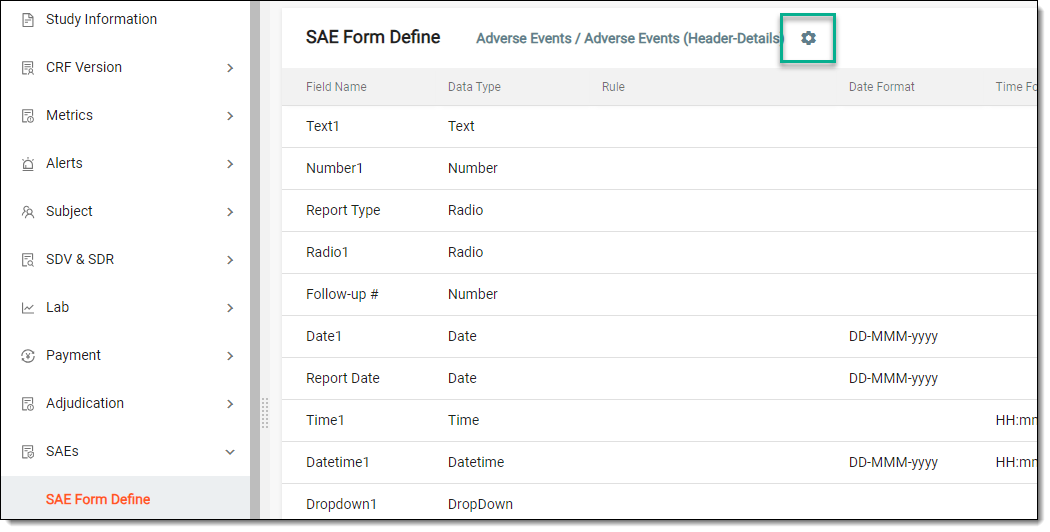
Task: Click the Data Type column header
Action: [x=474, y=86]
